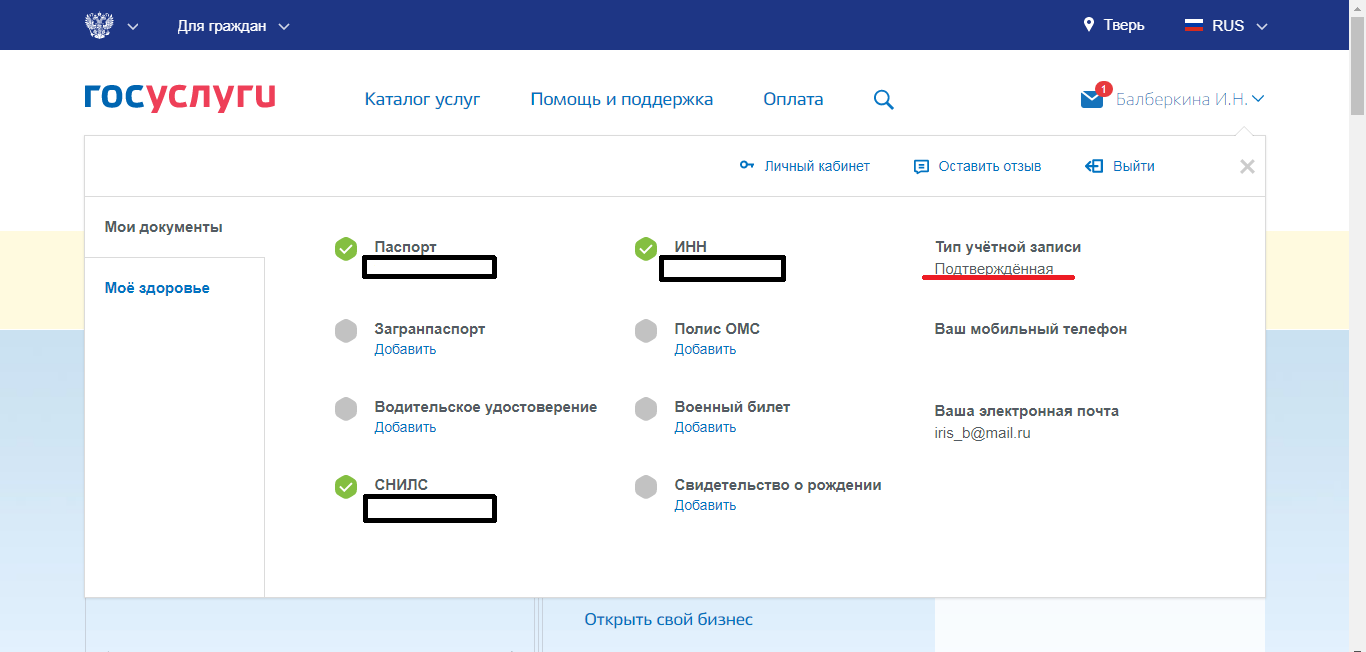This screenshot has width=1366, height=652.
Task: Click the green checkmark next to СНИЛС
Action: 346,486
